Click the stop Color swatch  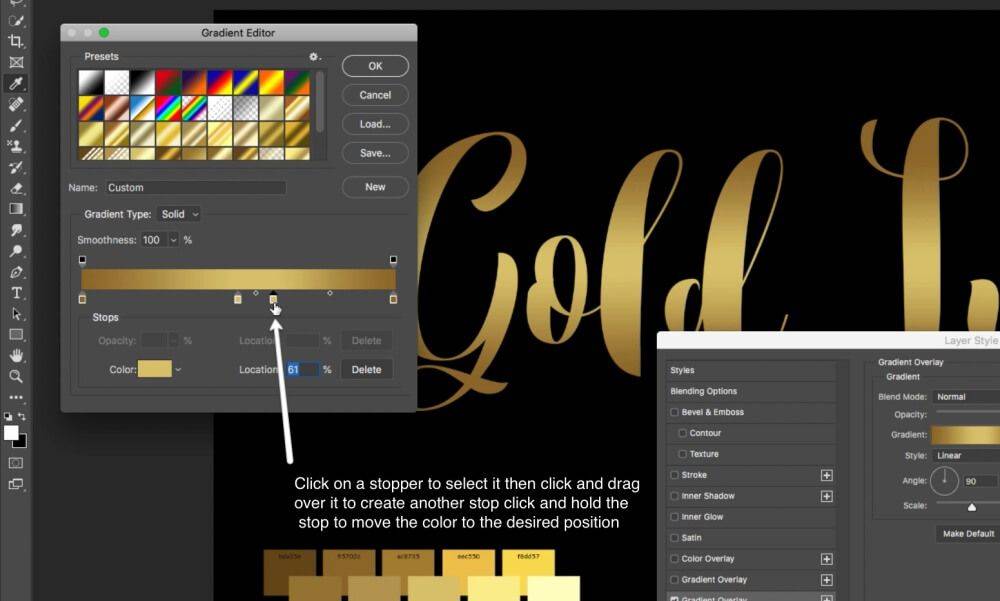tap(155, 369)
